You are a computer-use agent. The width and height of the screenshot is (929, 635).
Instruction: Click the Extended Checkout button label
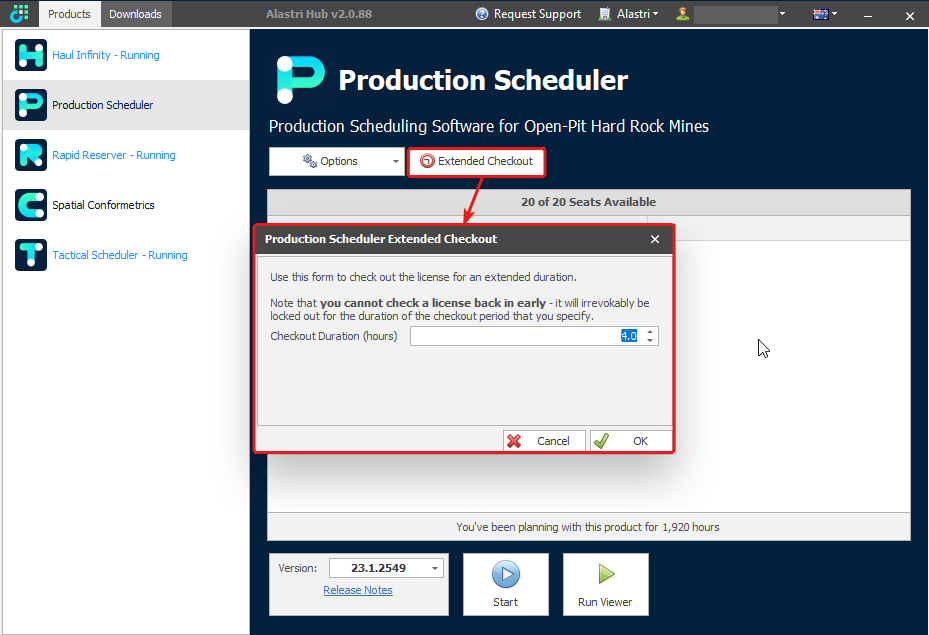coord(485,161)
